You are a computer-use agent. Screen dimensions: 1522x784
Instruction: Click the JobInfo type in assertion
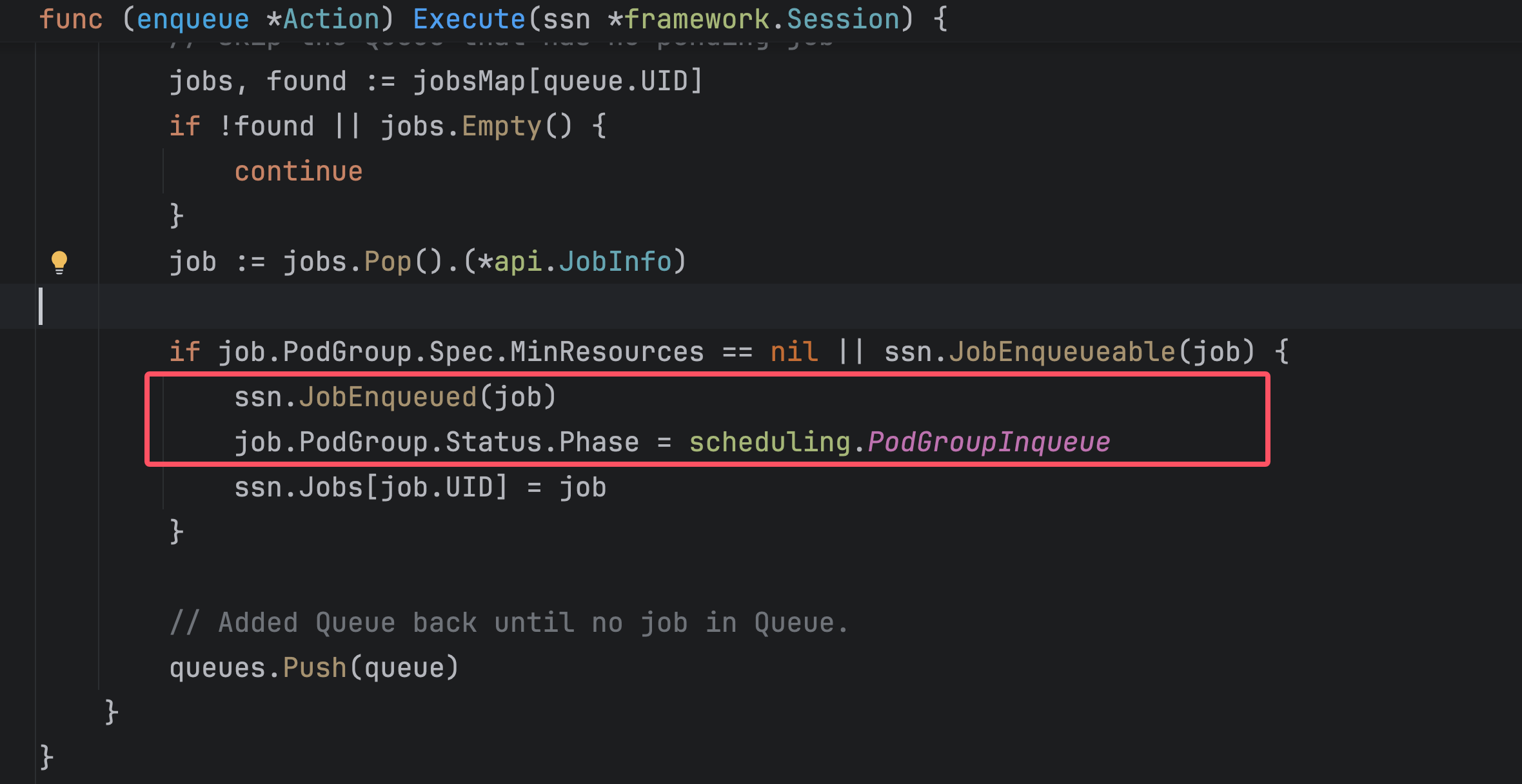615,262
